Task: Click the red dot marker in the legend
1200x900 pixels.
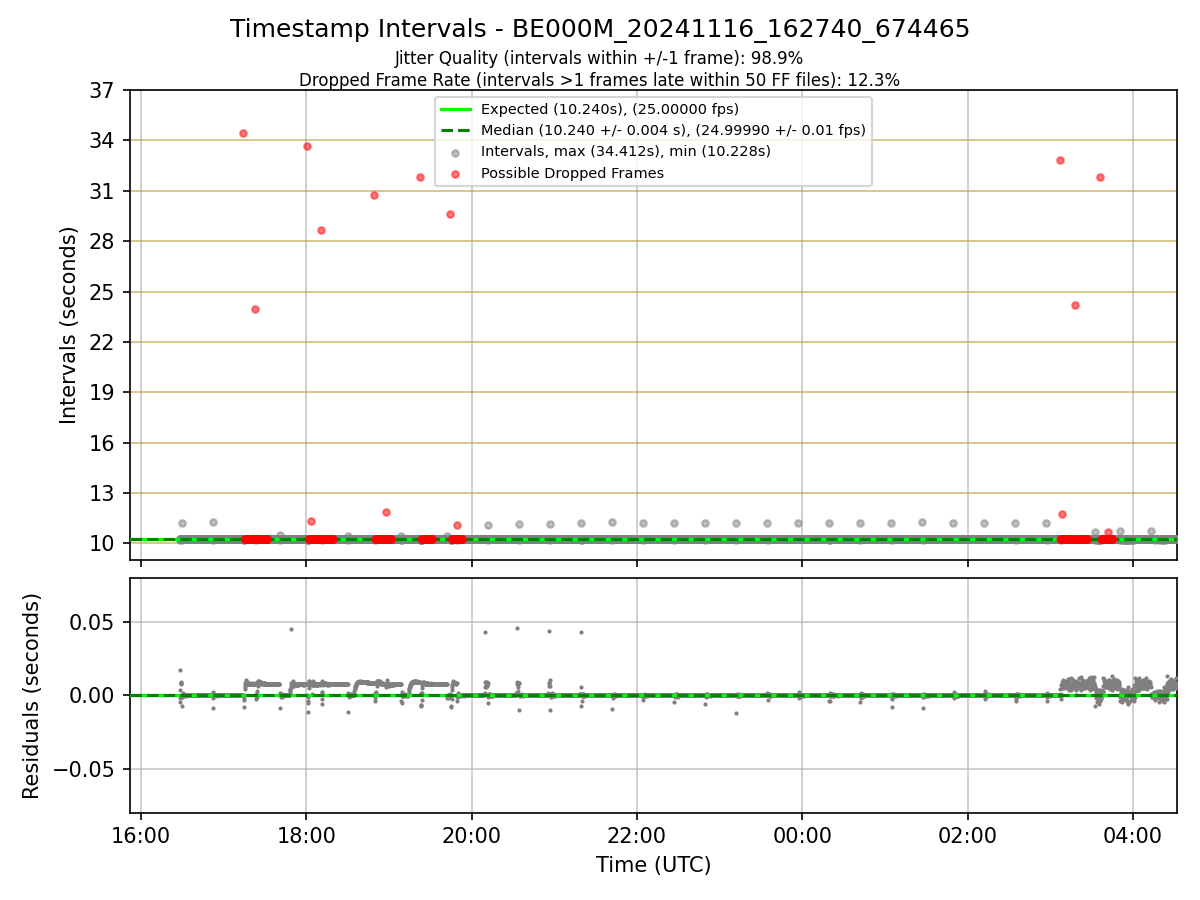Action: tap(456, 174)
